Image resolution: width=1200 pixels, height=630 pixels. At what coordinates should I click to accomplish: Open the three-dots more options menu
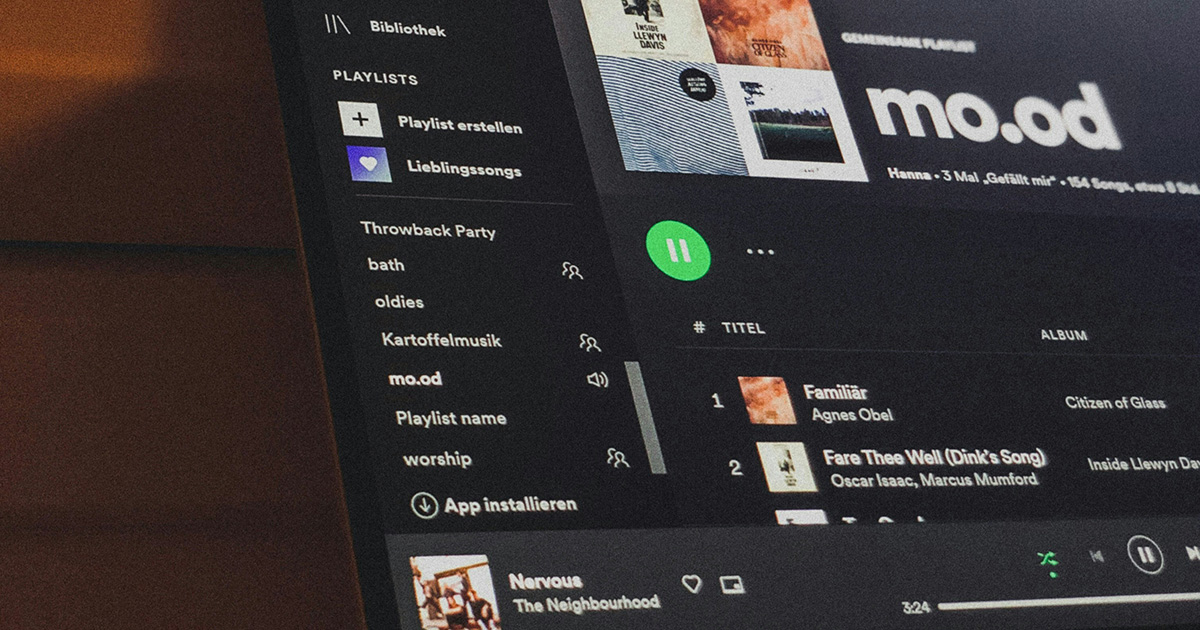tap(760, 251)
